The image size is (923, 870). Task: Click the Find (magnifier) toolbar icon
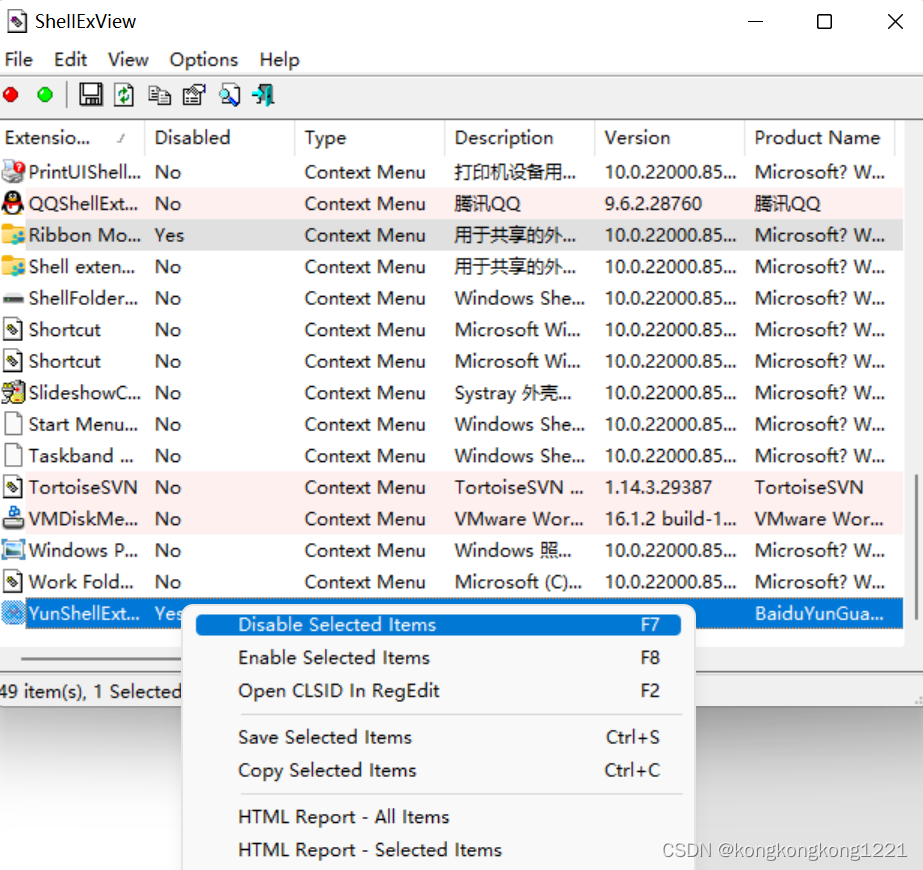coord(230,95)
